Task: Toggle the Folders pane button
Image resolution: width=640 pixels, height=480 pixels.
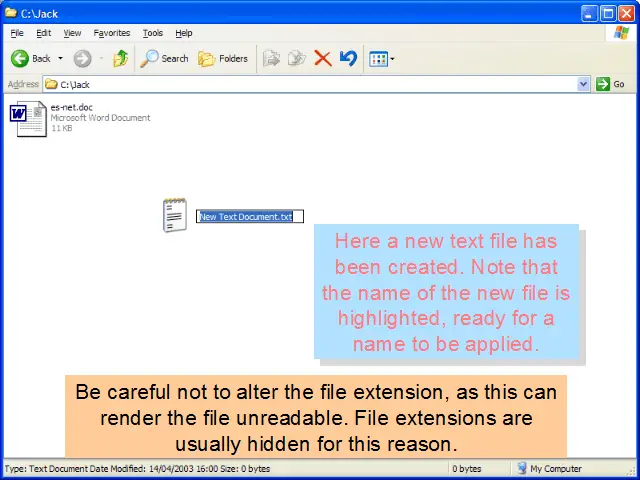Action: click(x=223, y=58)
